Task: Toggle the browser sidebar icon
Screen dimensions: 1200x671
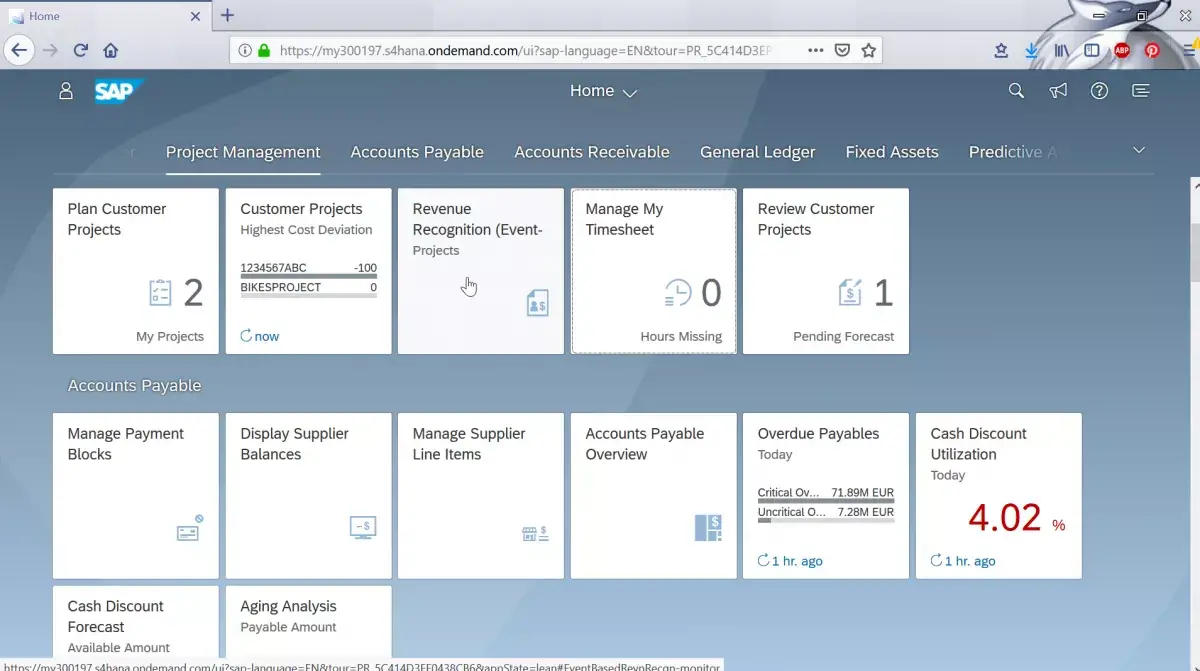Action: [1092, 50]
